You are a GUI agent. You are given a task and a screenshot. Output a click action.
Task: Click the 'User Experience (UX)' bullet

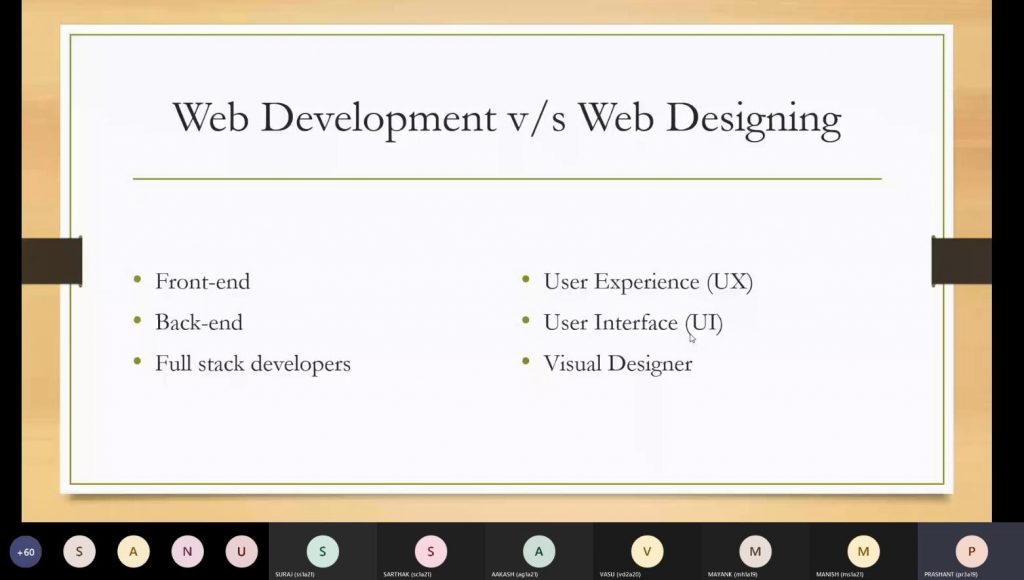tap(648, 282)
